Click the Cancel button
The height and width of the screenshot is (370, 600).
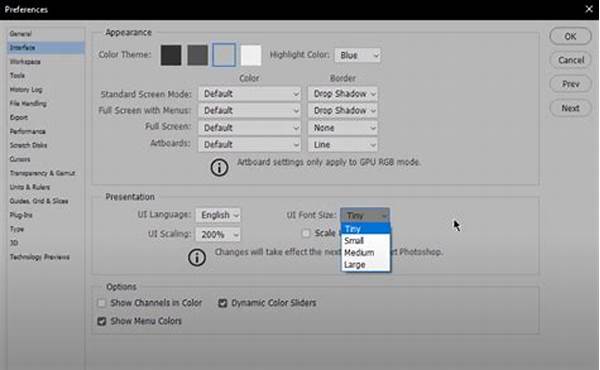(570, 60)
